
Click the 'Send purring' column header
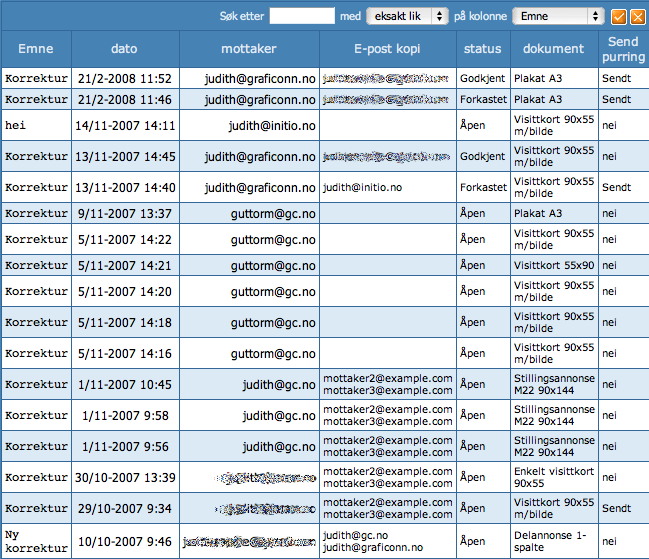click(624, 49)
